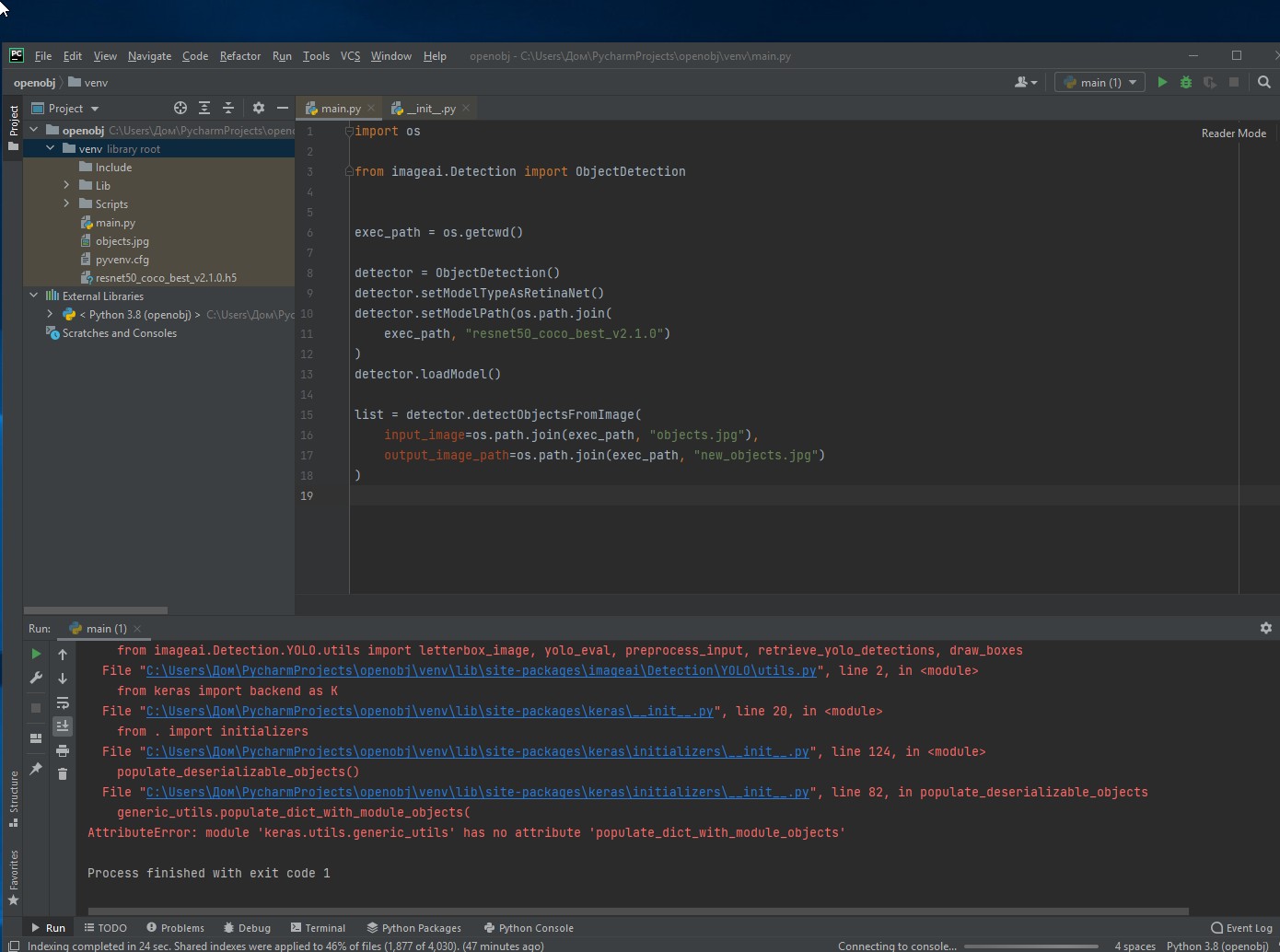Open the Tools menu
The width and height of the screenshot is (1280, 952).
point(316,56)
